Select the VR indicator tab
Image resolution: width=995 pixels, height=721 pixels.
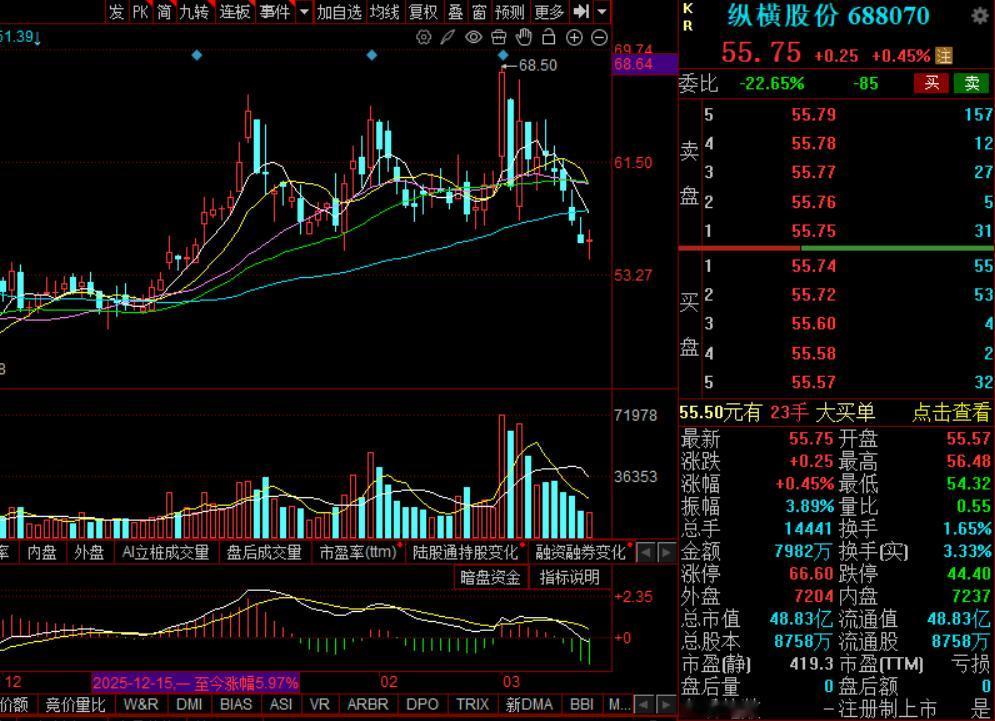(x=320, y=704)
